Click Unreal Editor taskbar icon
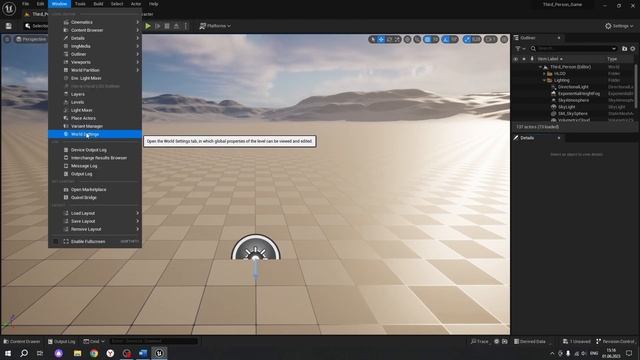 click(x=159, y=353)
